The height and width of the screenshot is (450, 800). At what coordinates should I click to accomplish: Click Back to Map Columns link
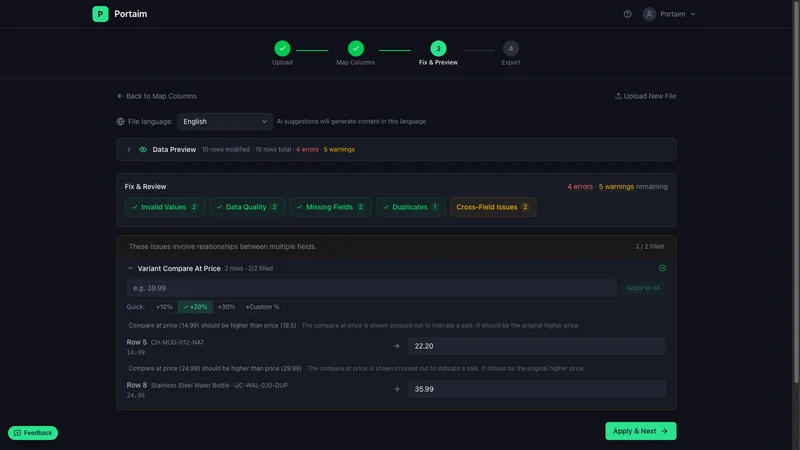tap(157, 96)
